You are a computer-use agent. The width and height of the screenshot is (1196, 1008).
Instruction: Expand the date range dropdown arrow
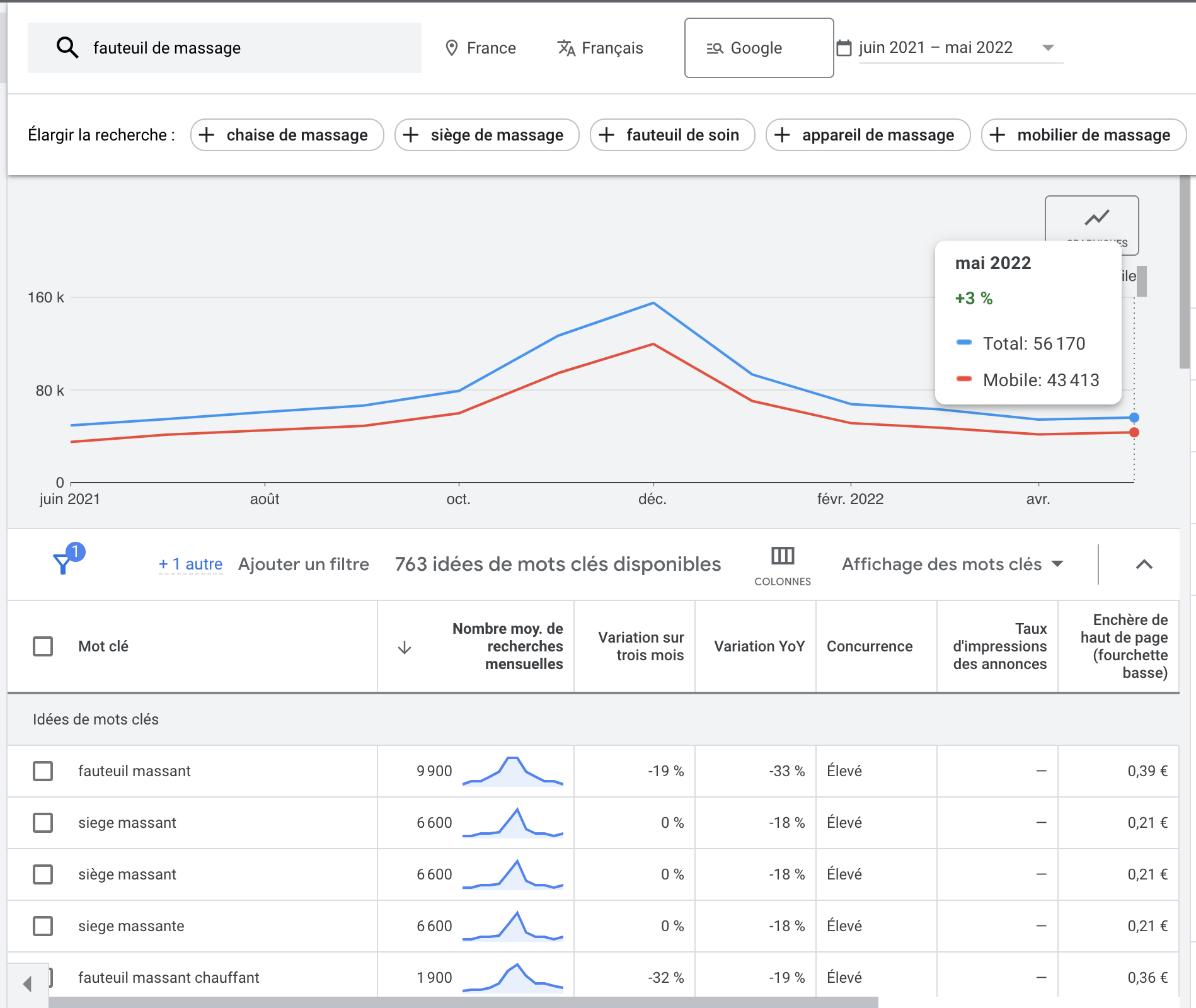pyautogui.click(x=1047, y=47)
